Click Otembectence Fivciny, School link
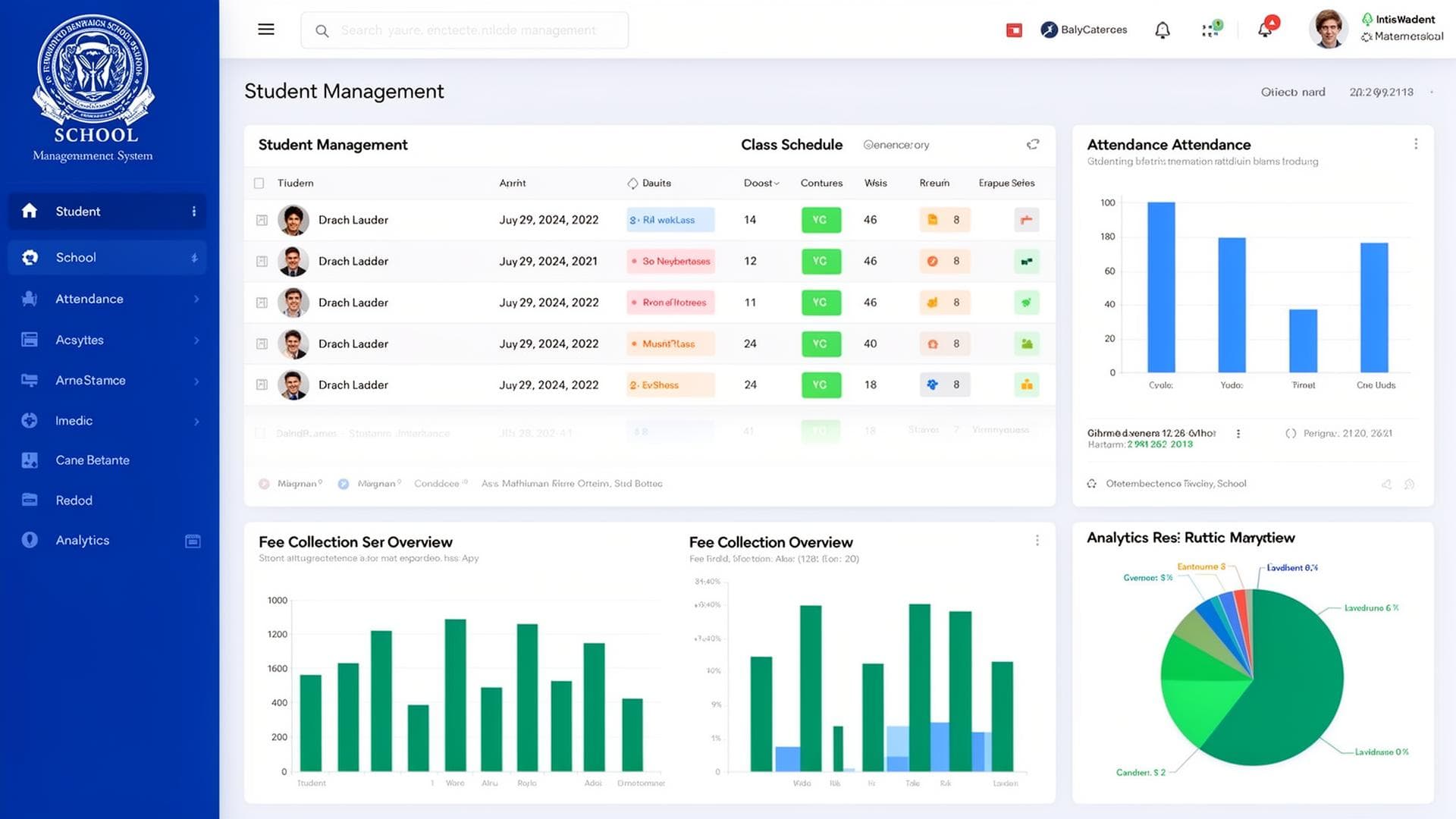This screenshot has width=1456, height=819. click(x=1175, y=484)
